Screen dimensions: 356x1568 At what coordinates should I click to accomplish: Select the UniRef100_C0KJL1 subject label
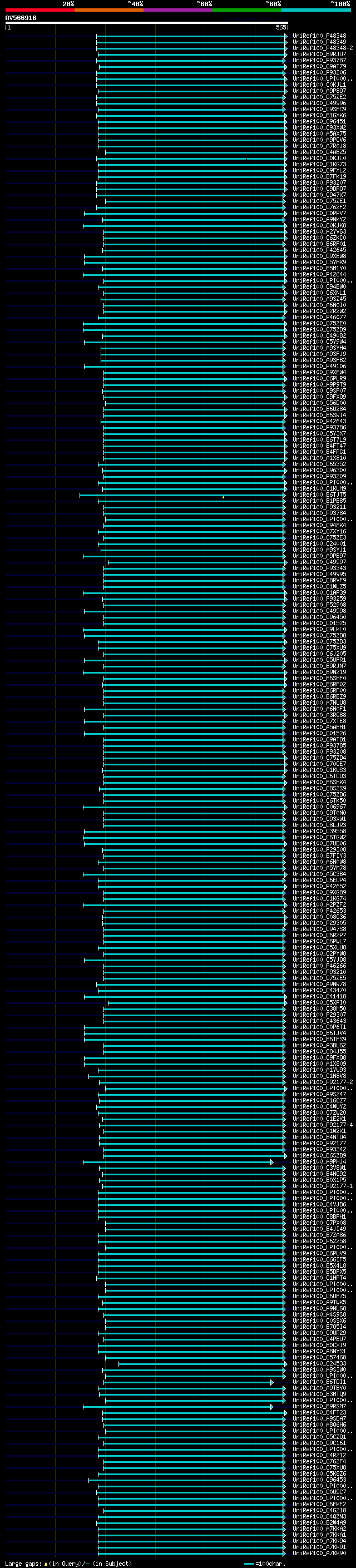(319, 85)
